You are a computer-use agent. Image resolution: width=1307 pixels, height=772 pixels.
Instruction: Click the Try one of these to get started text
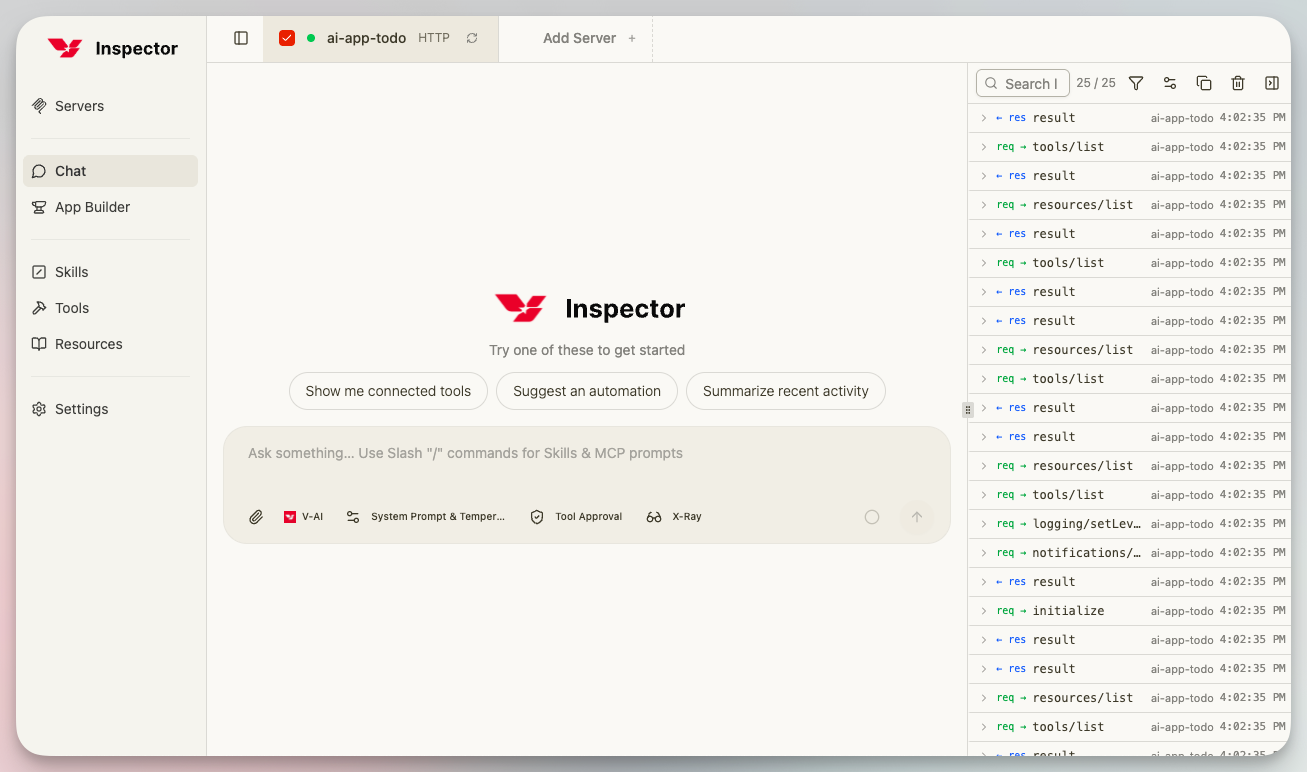[x=587, y=350]
